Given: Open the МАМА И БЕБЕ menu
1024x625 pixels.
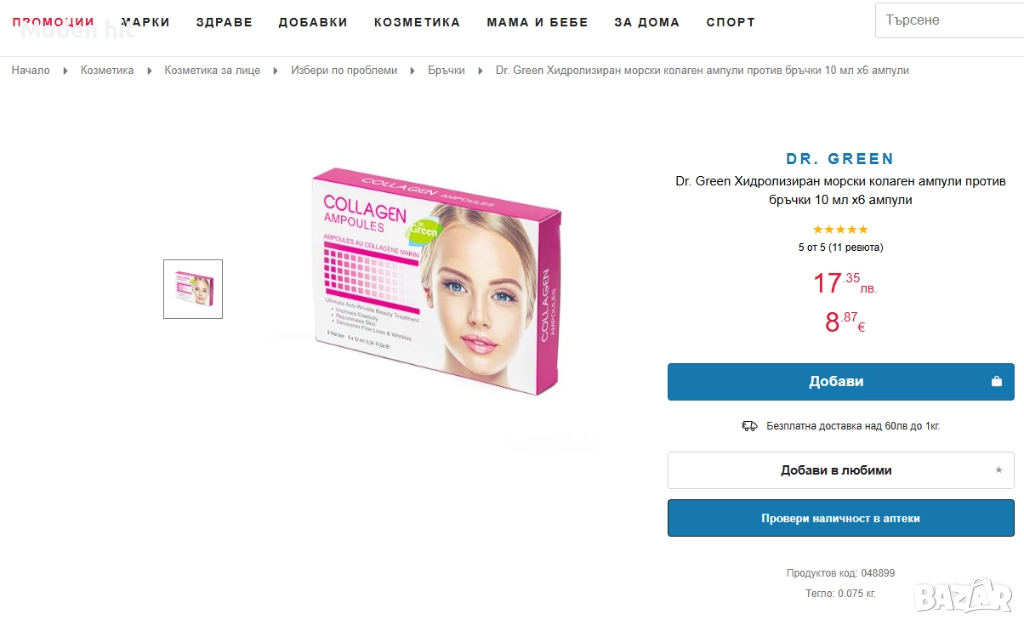Looking at the screenshot, I should coord(537,22).
